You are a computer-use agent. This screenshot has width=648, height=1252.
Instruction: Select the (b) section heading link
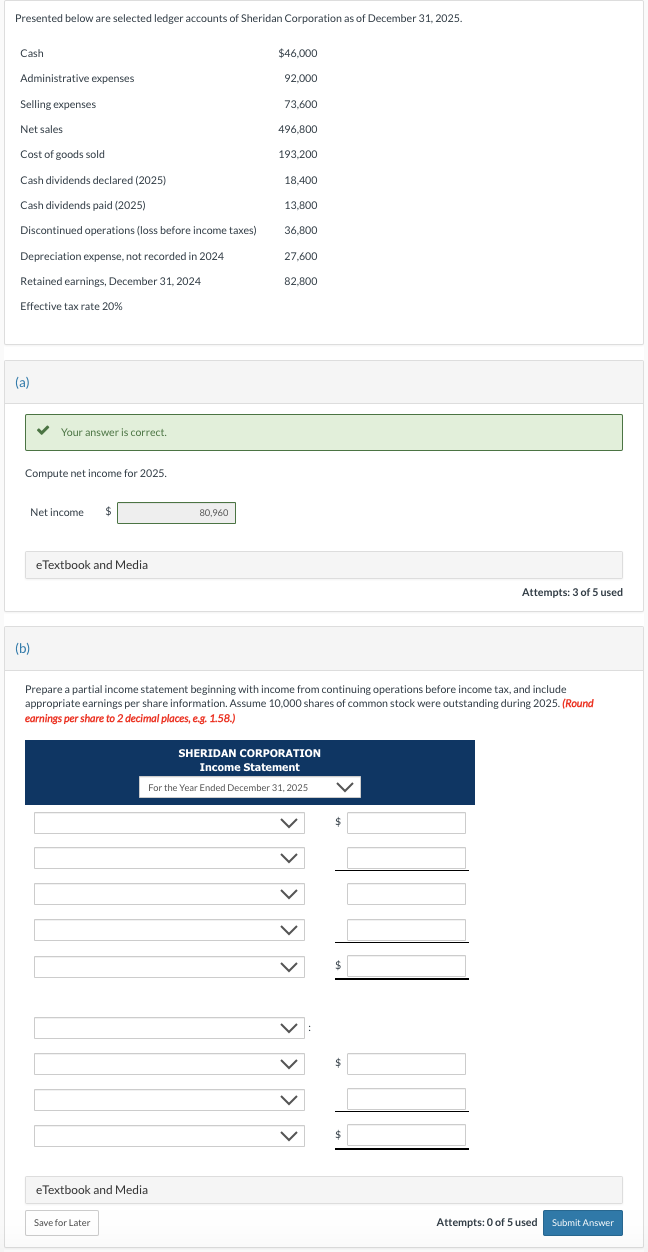(21, 648)
